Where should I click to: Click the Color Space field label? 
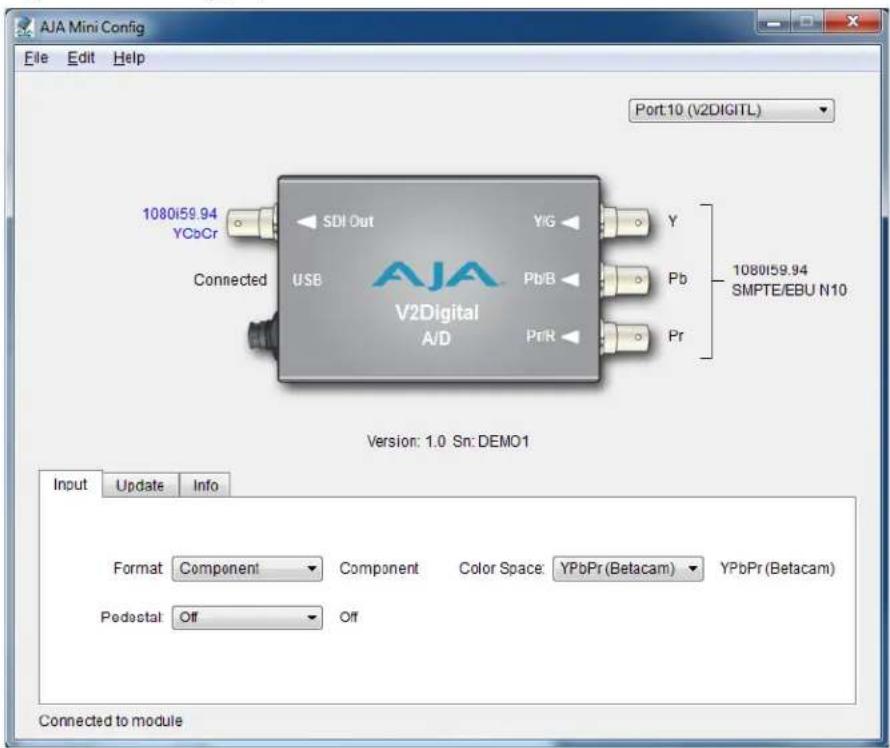pyautogui.click(x=501, y=568)
